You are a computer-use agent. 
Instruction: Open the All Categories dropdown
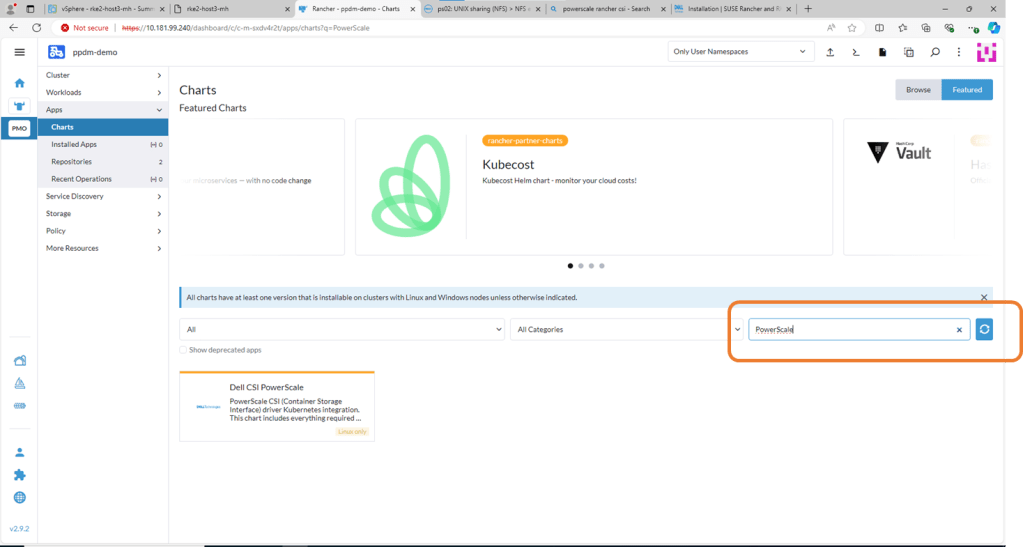click(624, 329)
